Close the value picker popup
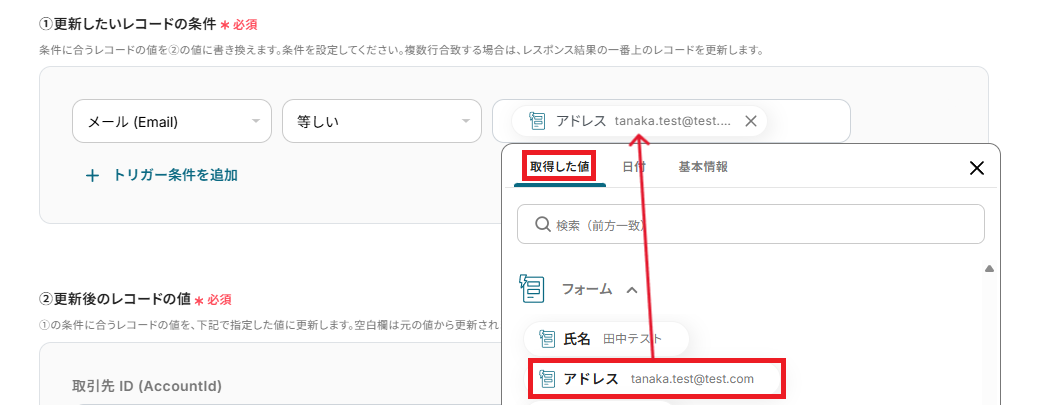1044x405 pixels. coord(977,168)
